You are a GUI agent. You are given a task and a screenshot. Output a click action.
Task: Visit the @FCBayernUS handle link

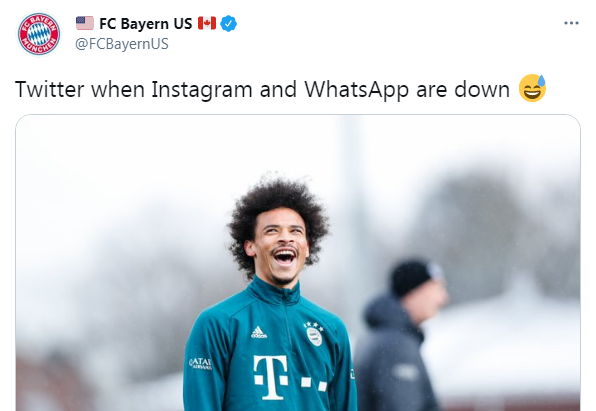[x=122, y=44]
